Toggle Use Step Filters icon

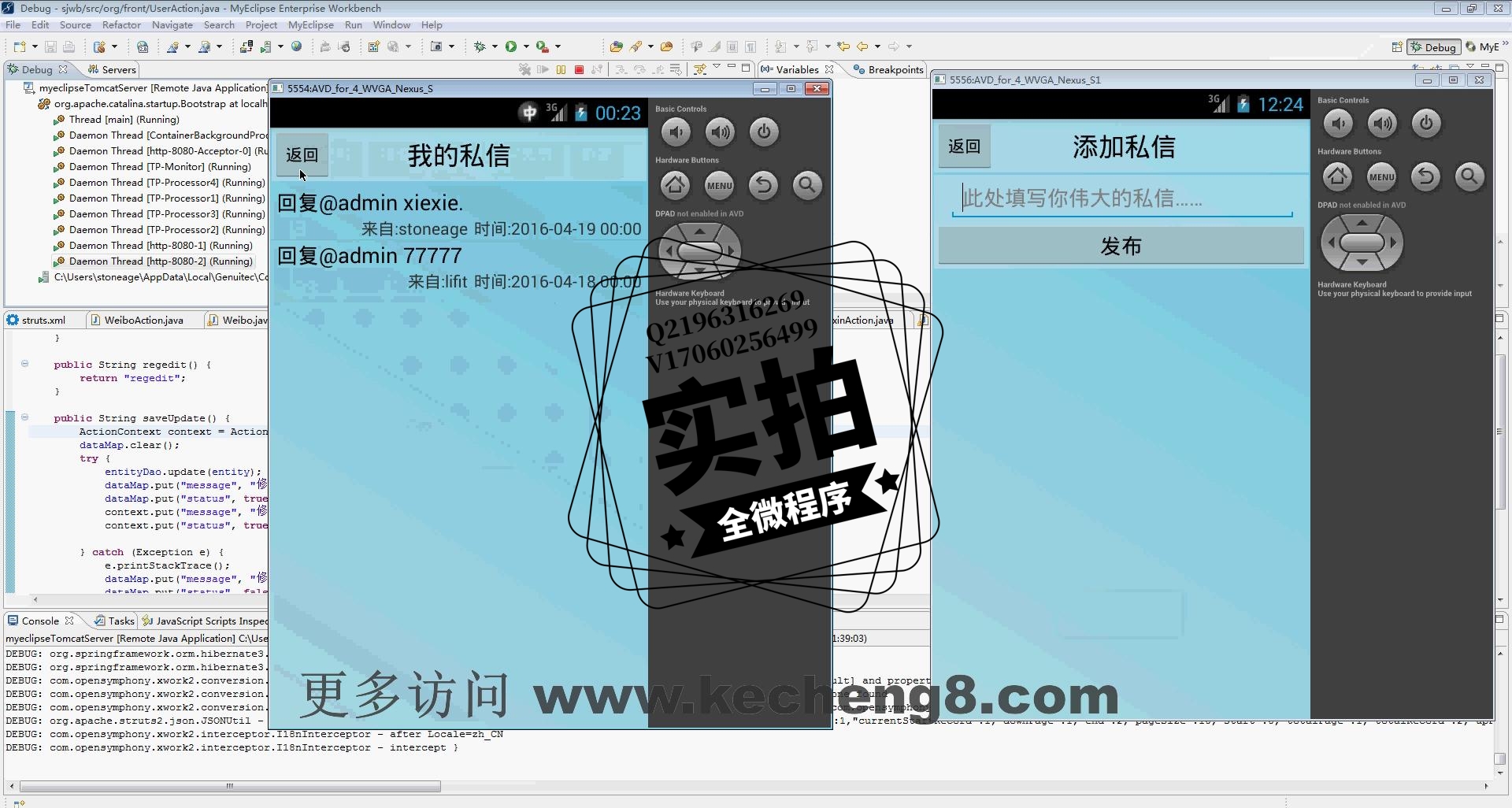(699, 69)
